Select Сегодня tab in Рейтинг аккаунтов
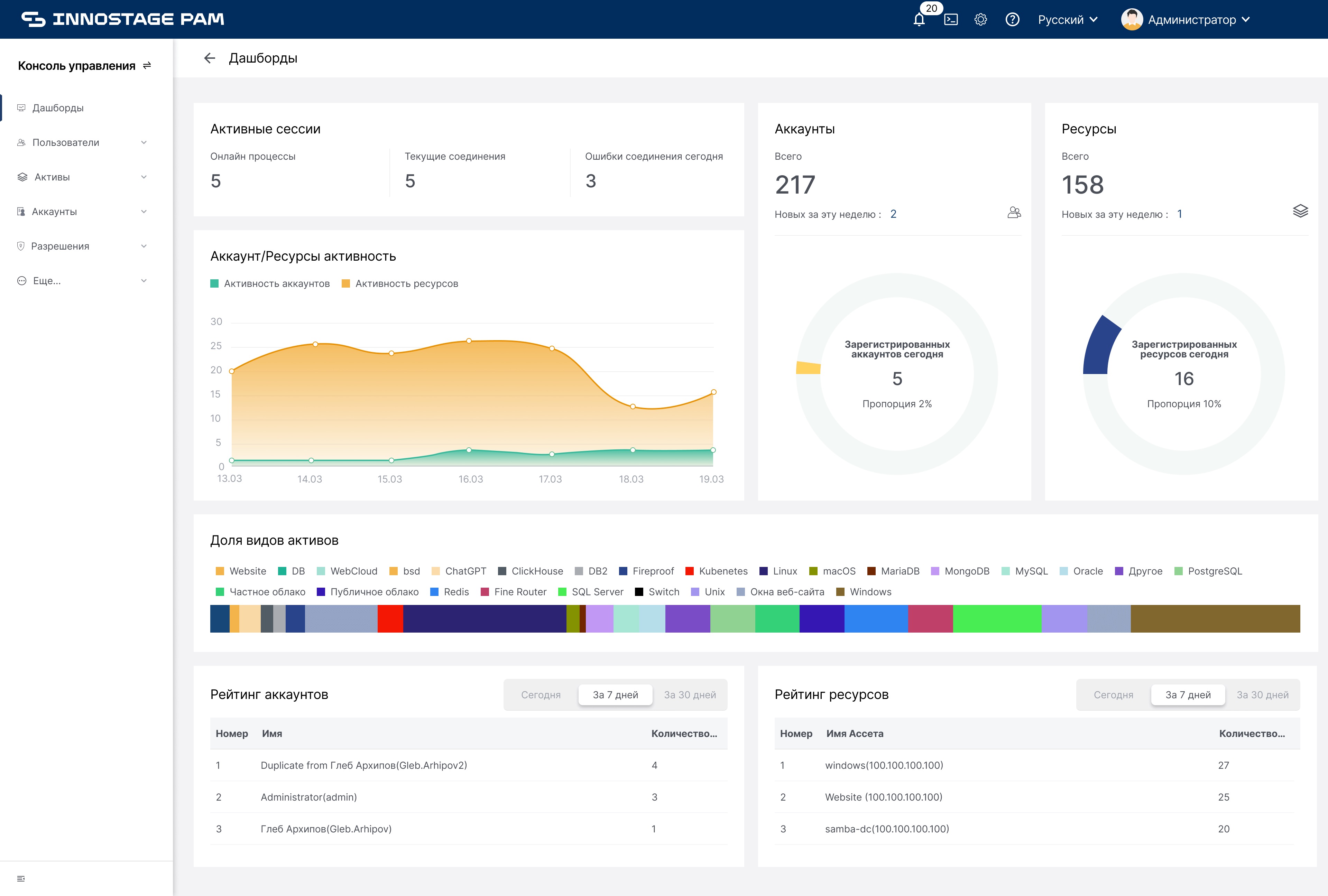The width and height of the screenshot is (1328, 896). pos(541,695)
